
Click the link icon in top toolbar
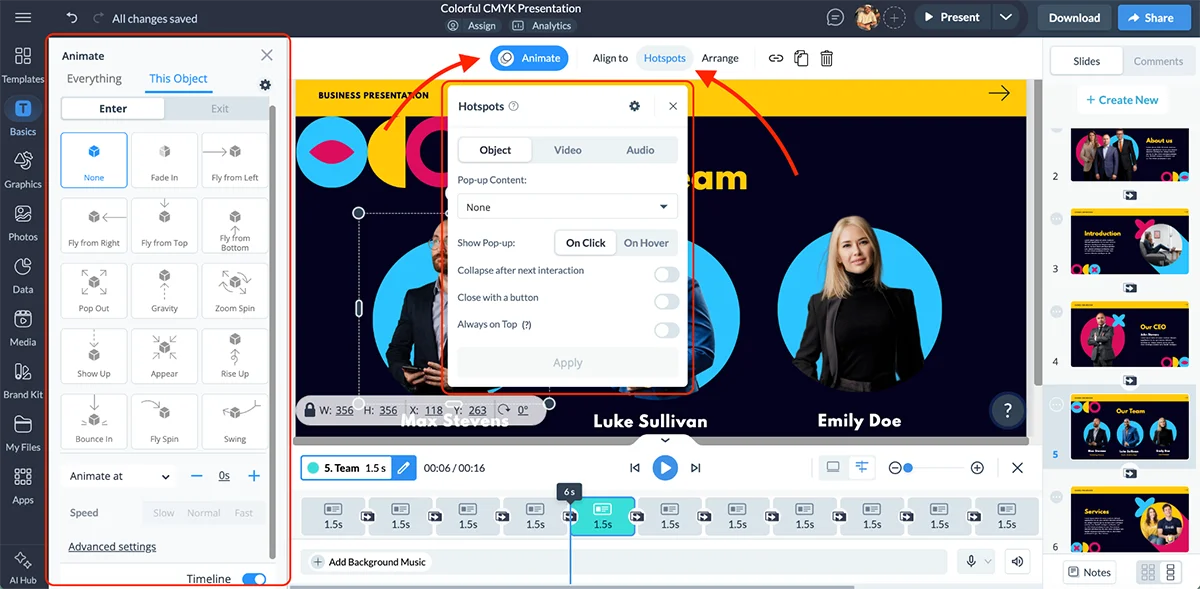click(775, 58)
